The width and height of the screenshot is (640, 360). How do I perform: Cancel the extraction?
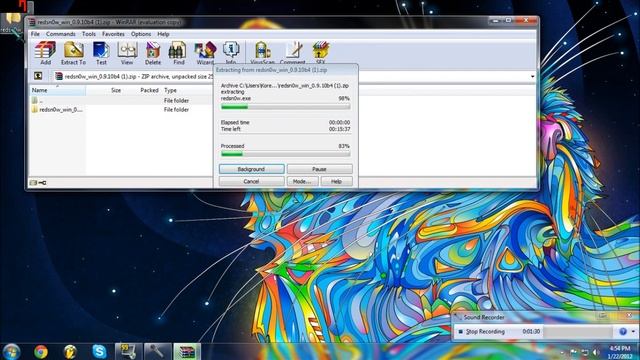click(x=251, y=181)
